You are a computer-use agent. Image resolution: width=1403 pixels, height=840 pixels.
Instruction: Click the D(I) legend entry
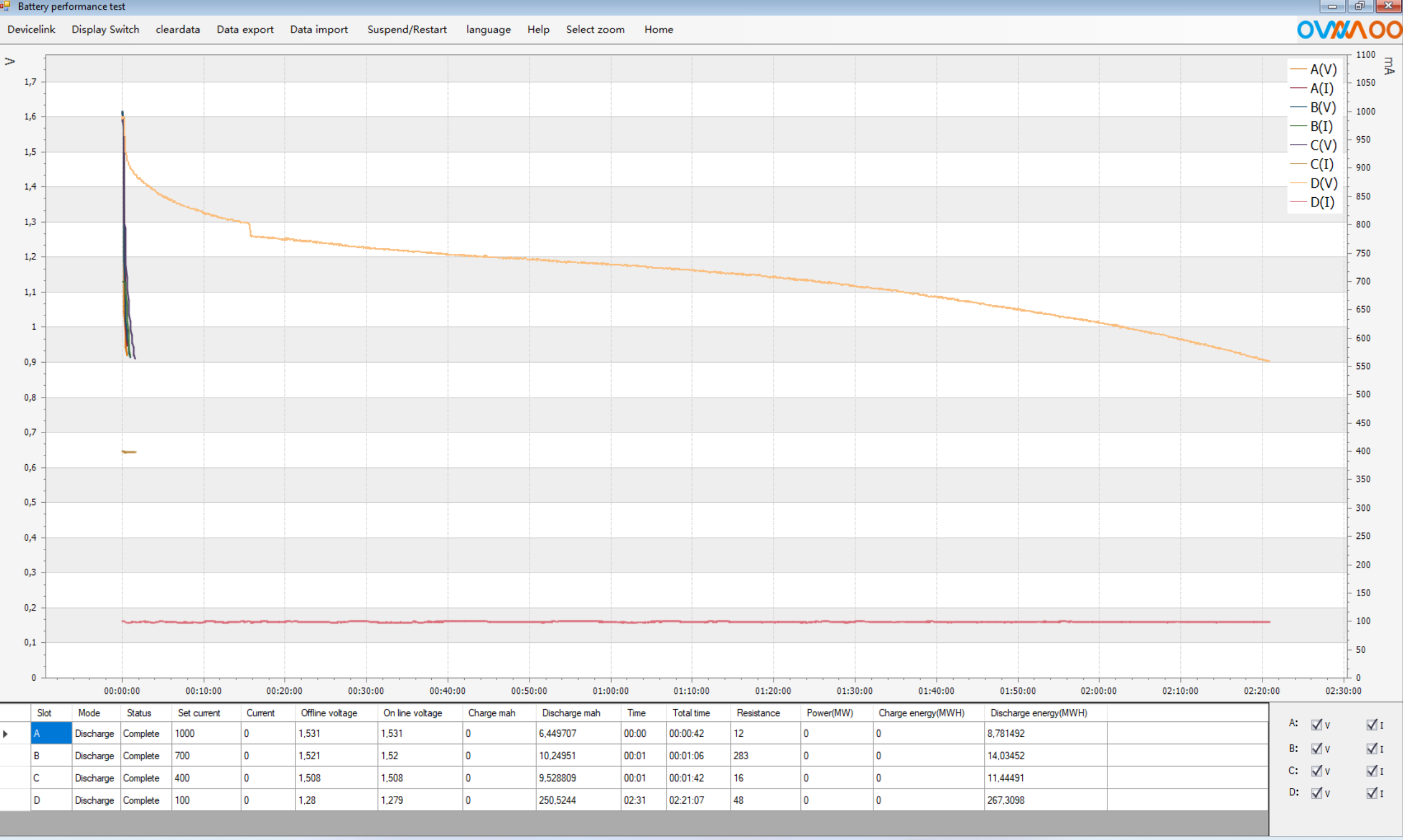1322,202
